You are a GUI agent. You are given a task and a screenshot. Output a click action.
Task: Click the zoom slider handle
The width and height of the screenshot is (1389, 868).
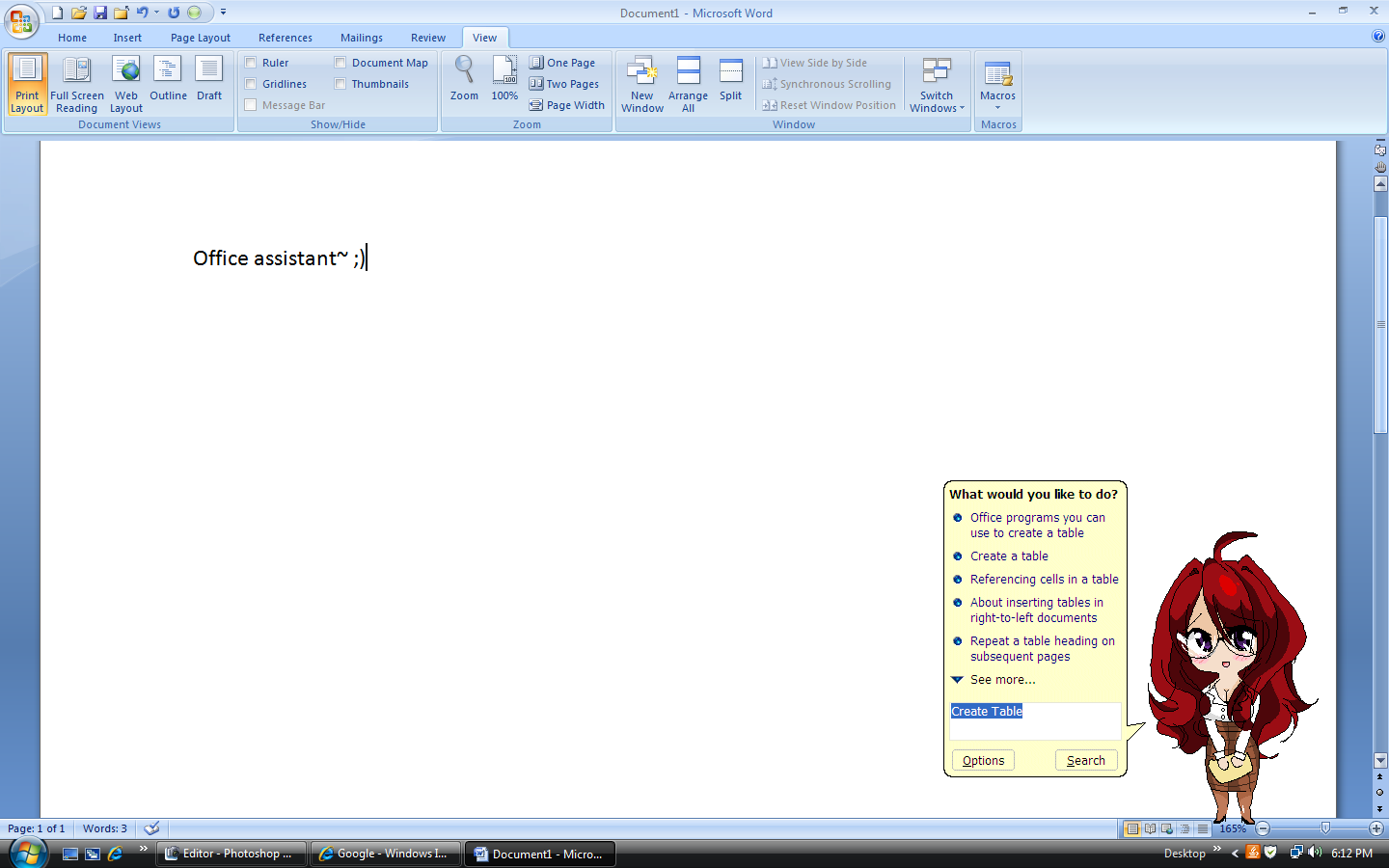coord(1325,828)
